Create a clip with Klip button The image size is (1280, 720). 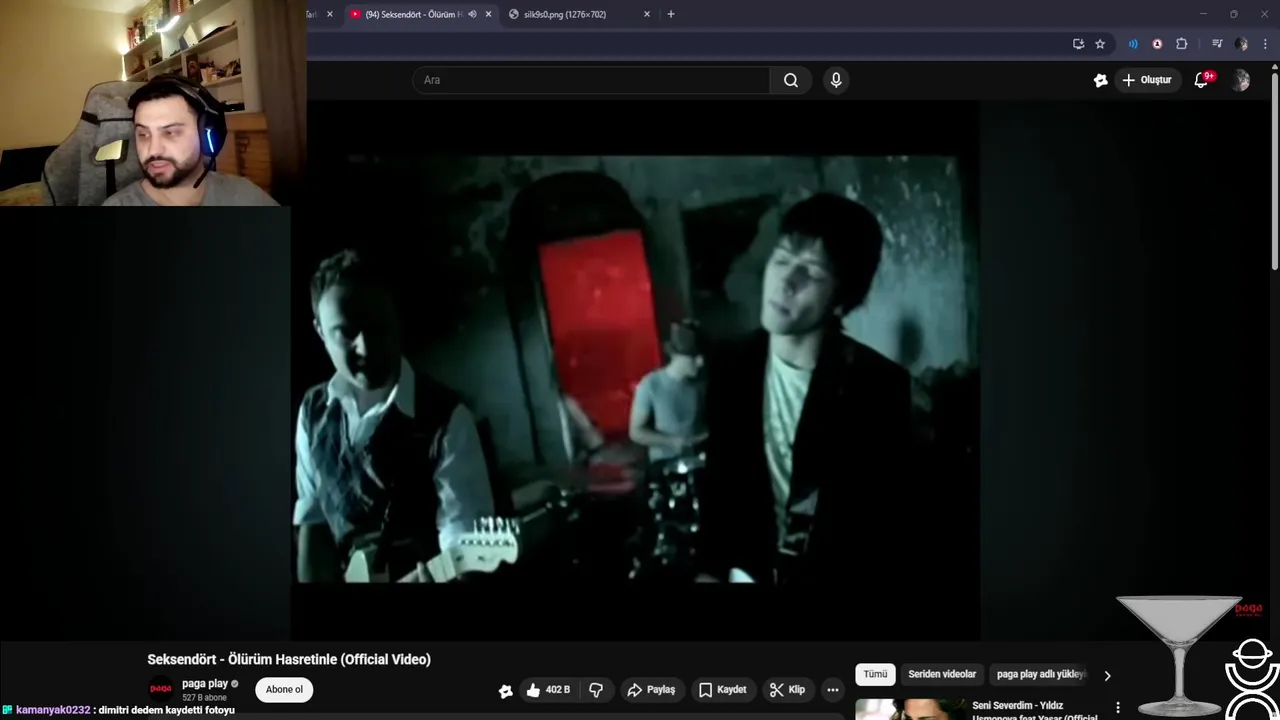pyautogui.click(x=787, y=690)
